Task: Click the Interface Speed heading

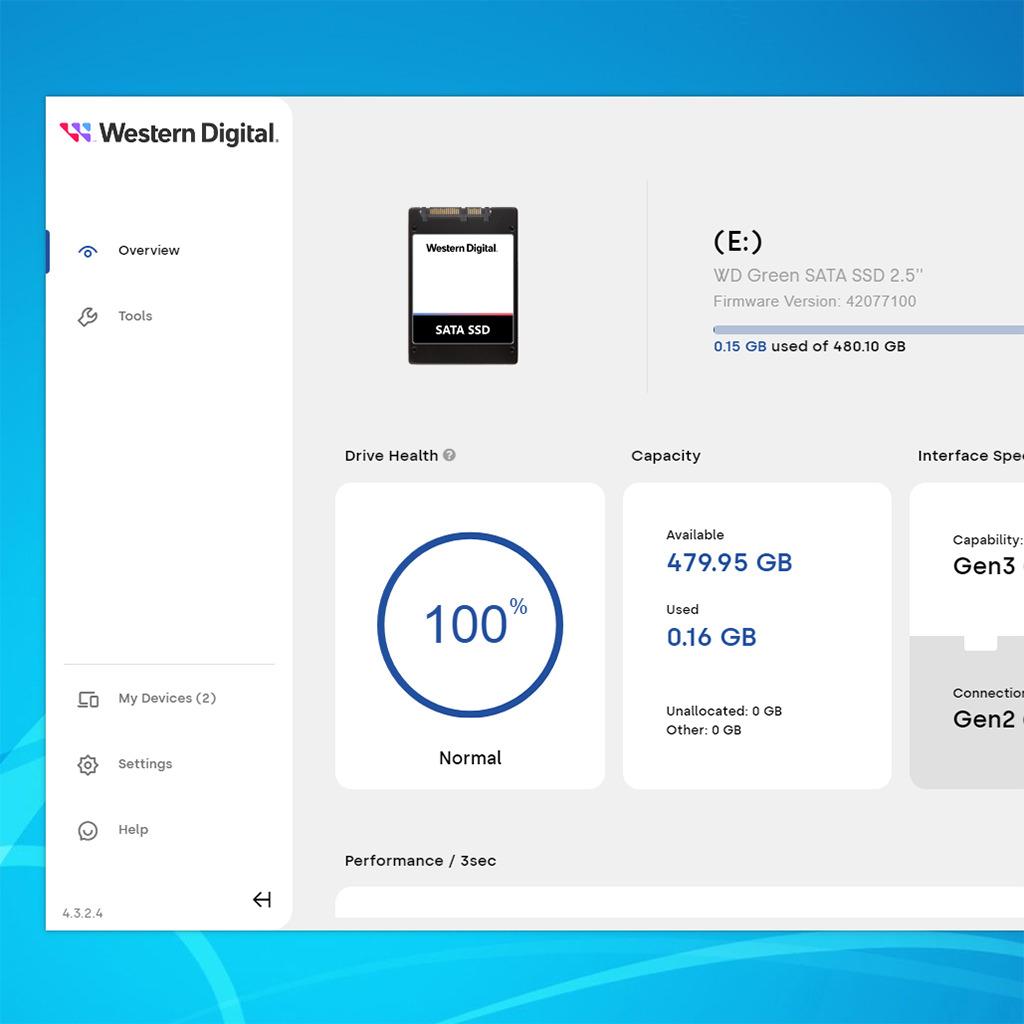Action: click(970, 456)
